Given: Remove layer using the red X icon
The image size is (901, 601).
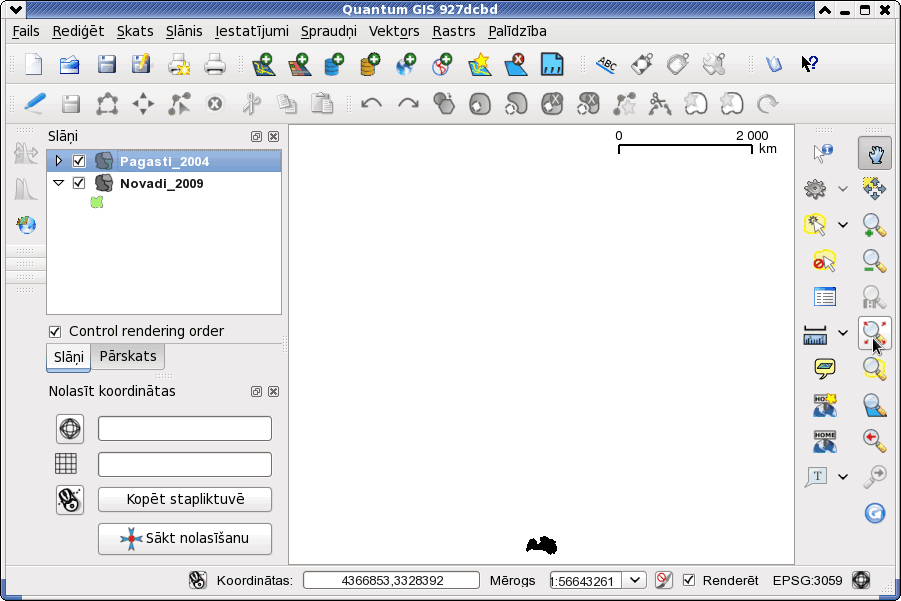Looking at the screenshot, I should (515, 64).
